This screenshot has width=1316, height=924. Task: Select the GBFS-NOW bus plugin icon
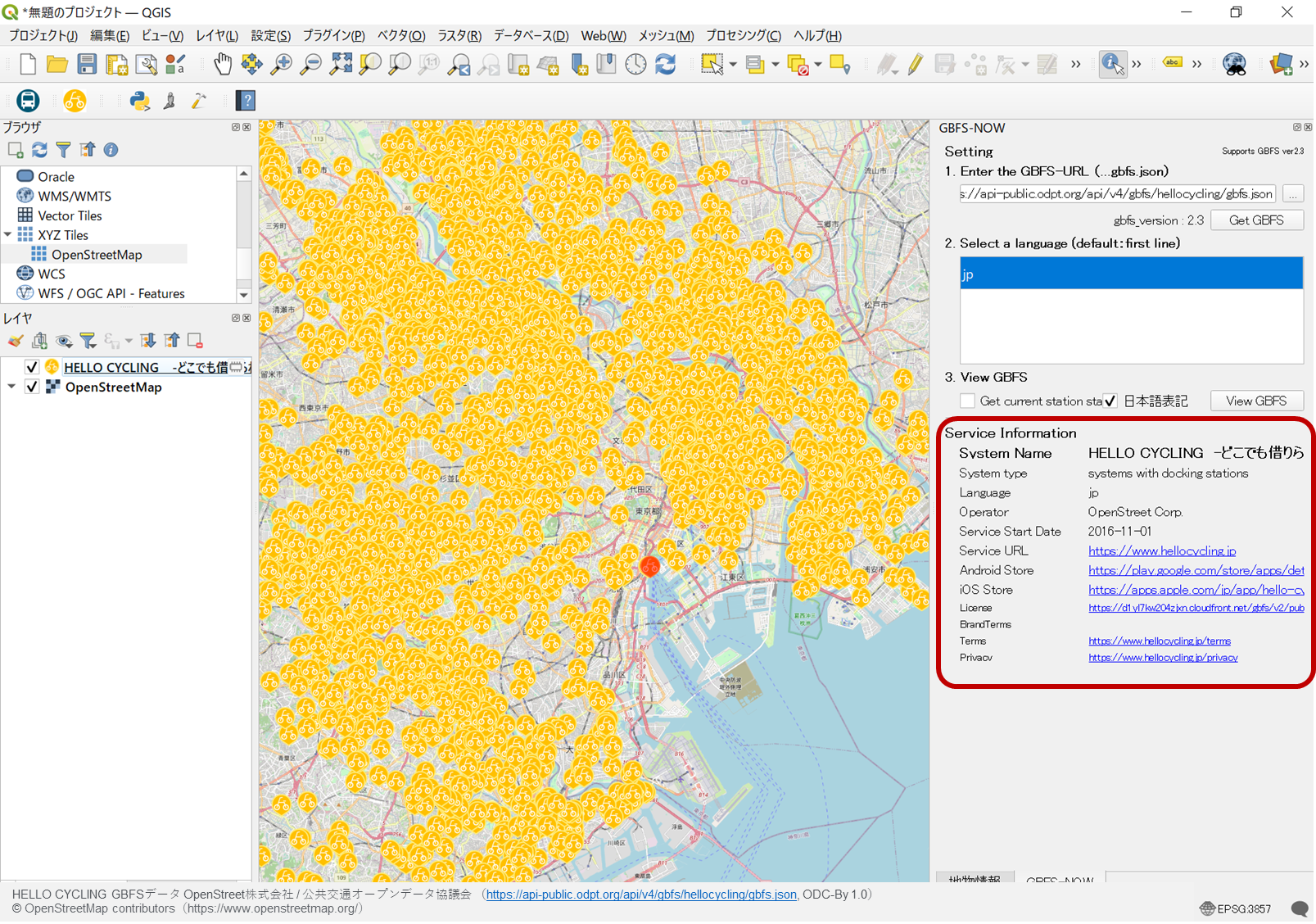click(27, 101)
